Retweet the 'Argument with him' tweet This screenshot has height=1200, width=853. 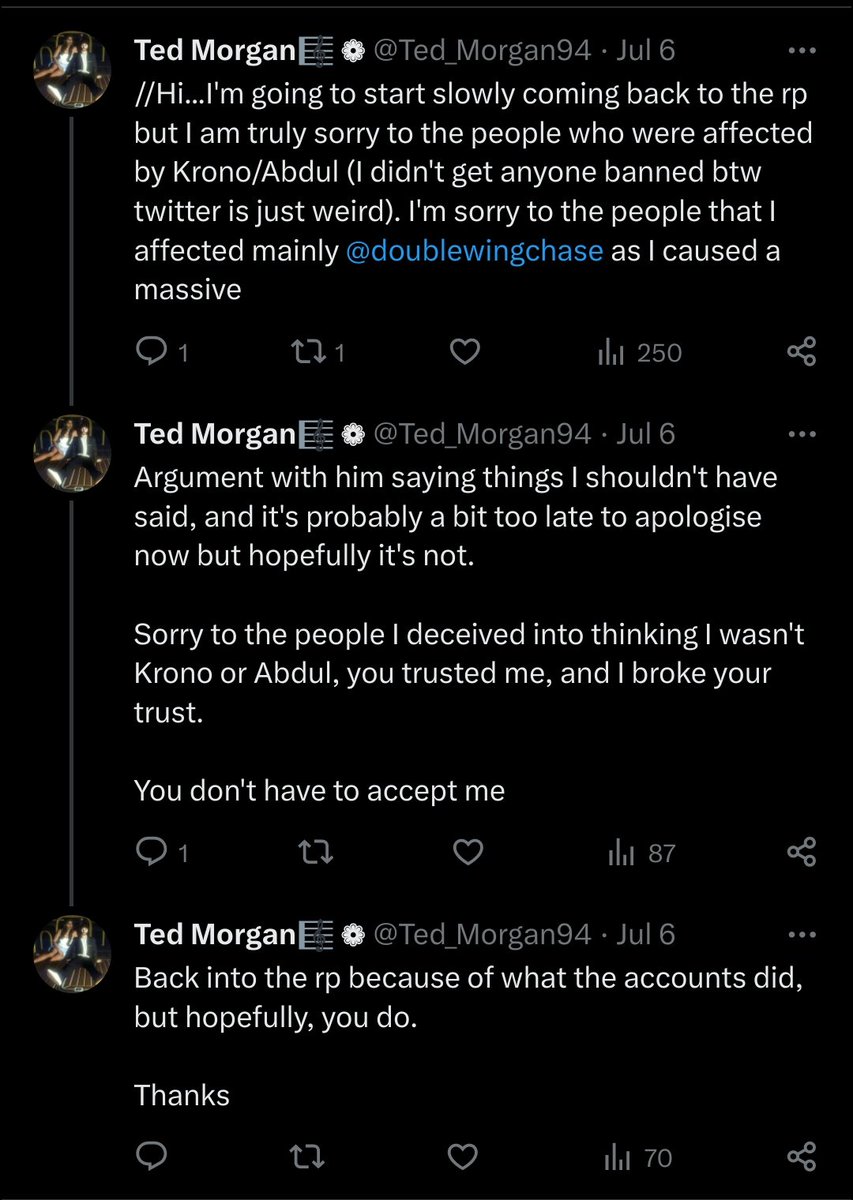coord(311,852)
